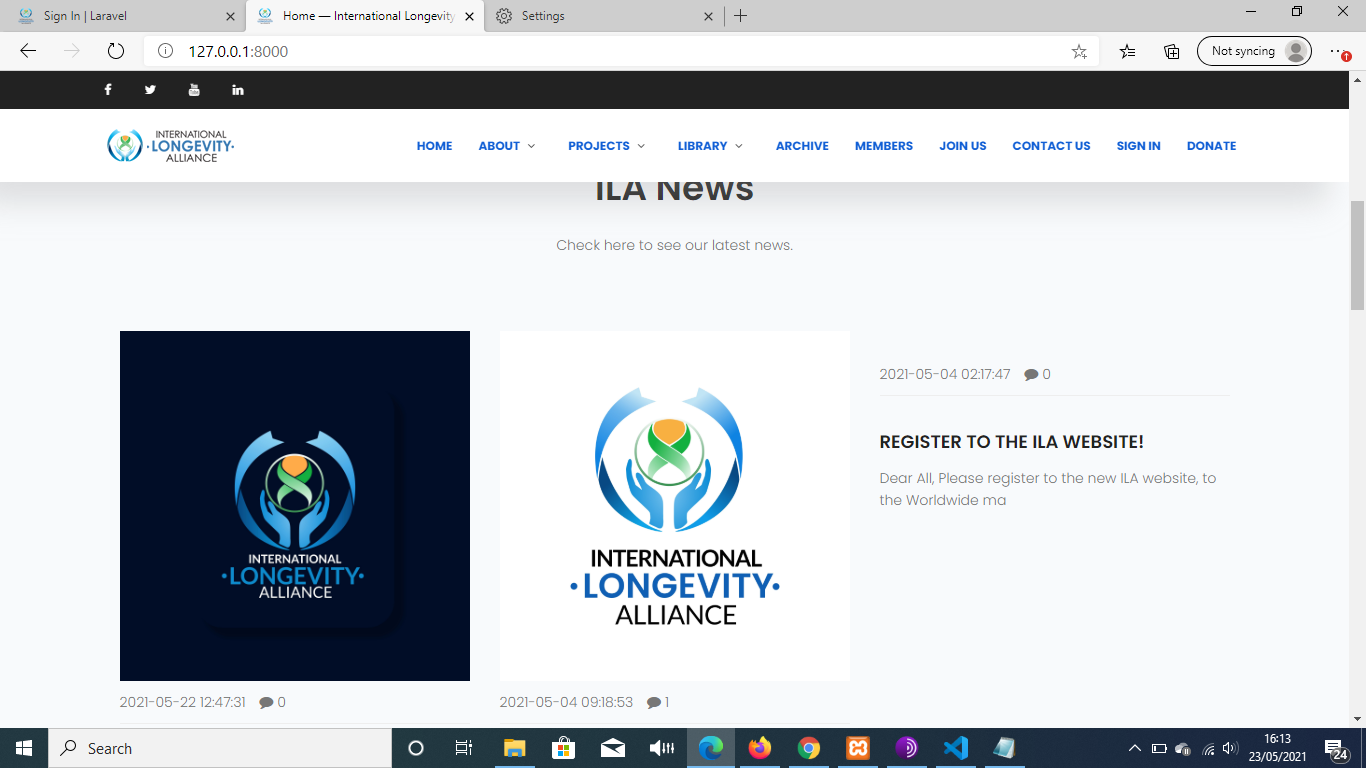1366x768 pixels.
Task: Open the dark-background ILA logo news thumbnail
Action: pyautogui.click(x=295, y=506)
